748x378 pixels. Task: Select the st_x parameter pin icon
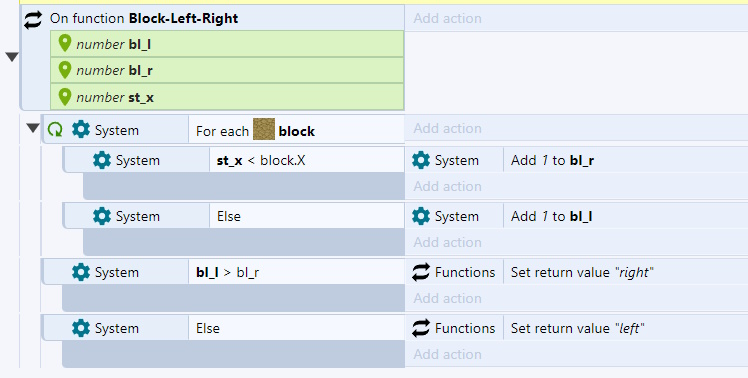click(64, 97)
